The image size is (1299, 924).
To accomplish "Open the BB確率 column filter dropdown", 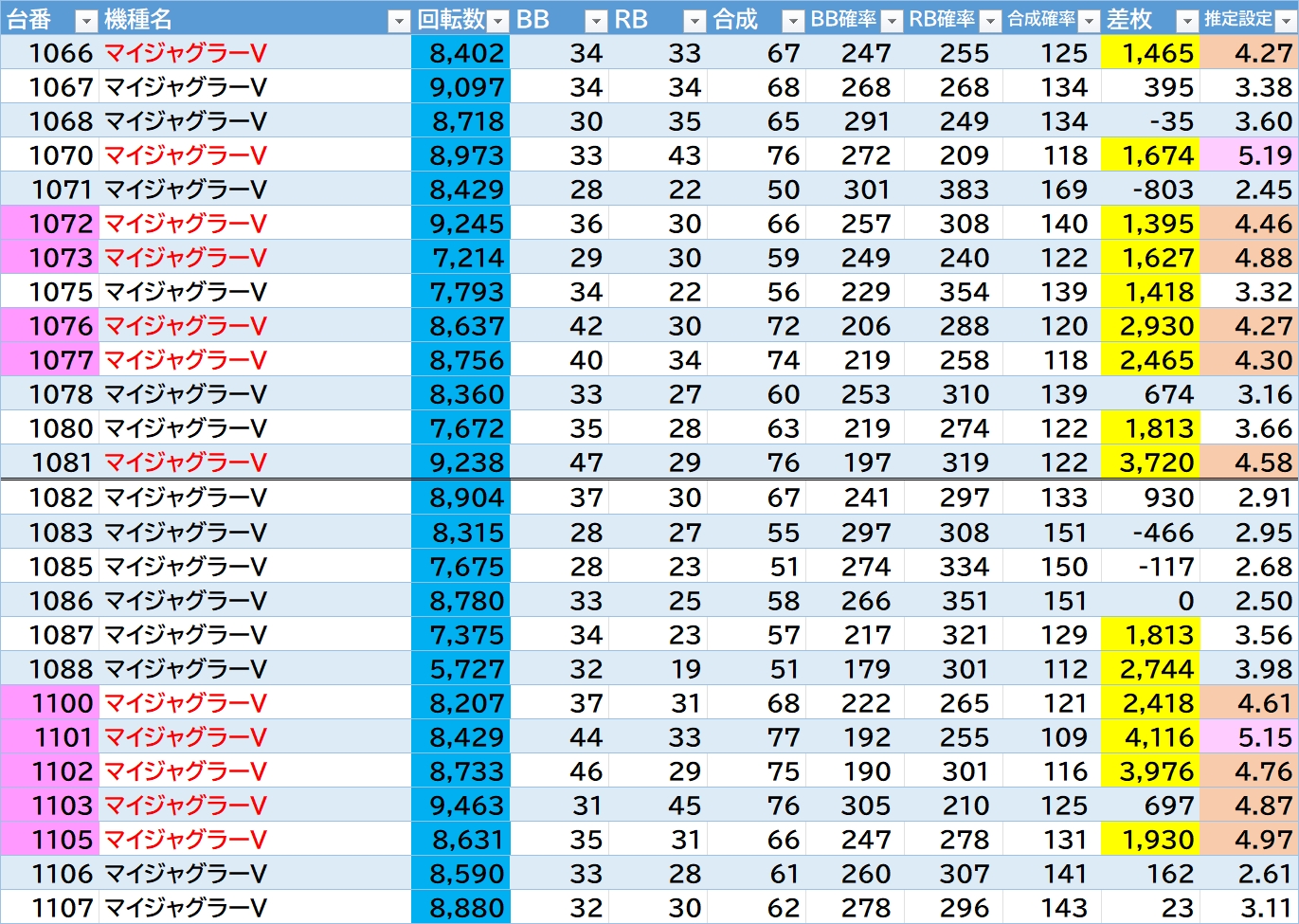I will click(892, 20).
